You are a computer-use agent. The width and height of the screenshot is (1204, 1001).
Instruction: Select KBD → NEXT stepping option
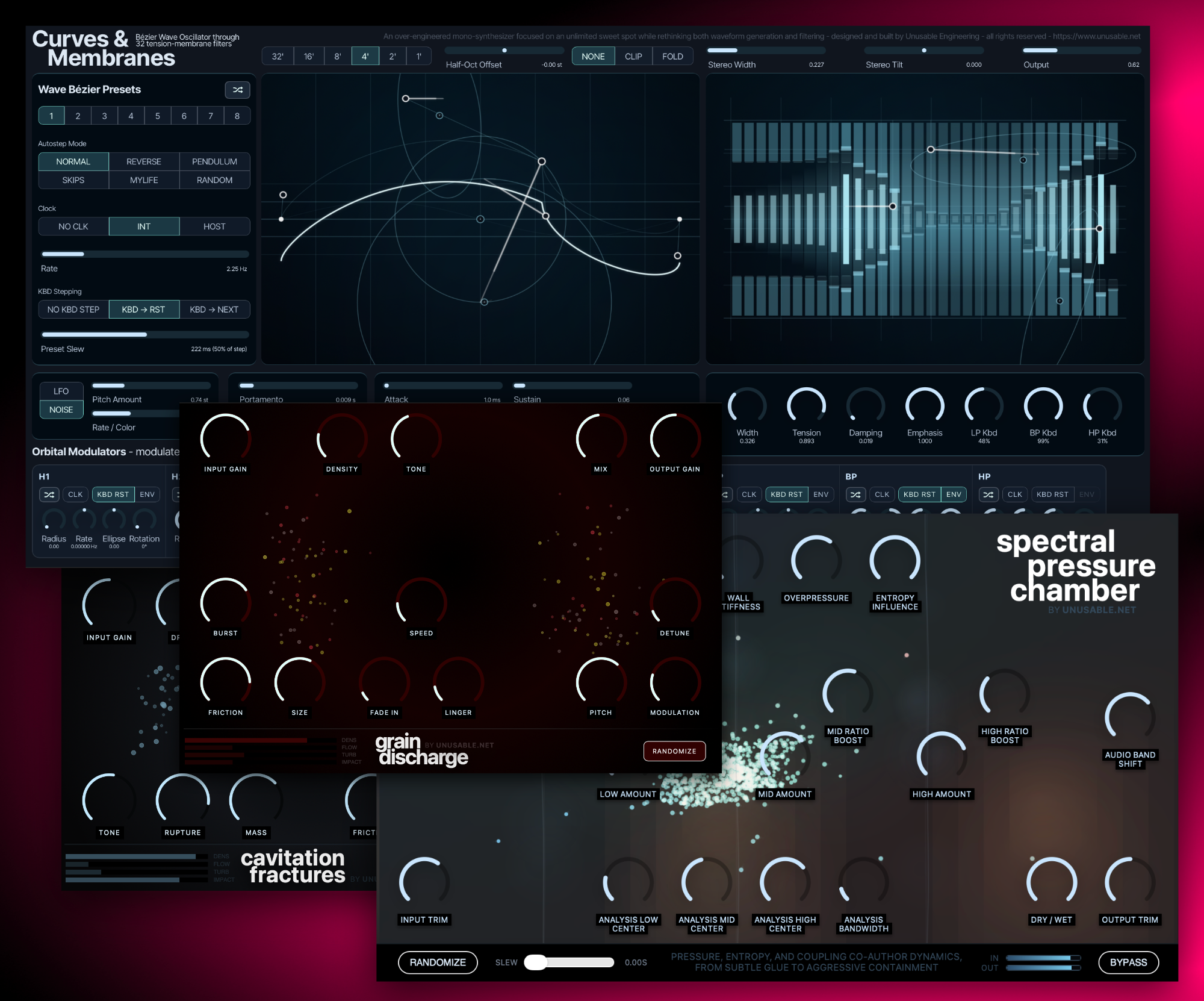(x=214, y=310)
